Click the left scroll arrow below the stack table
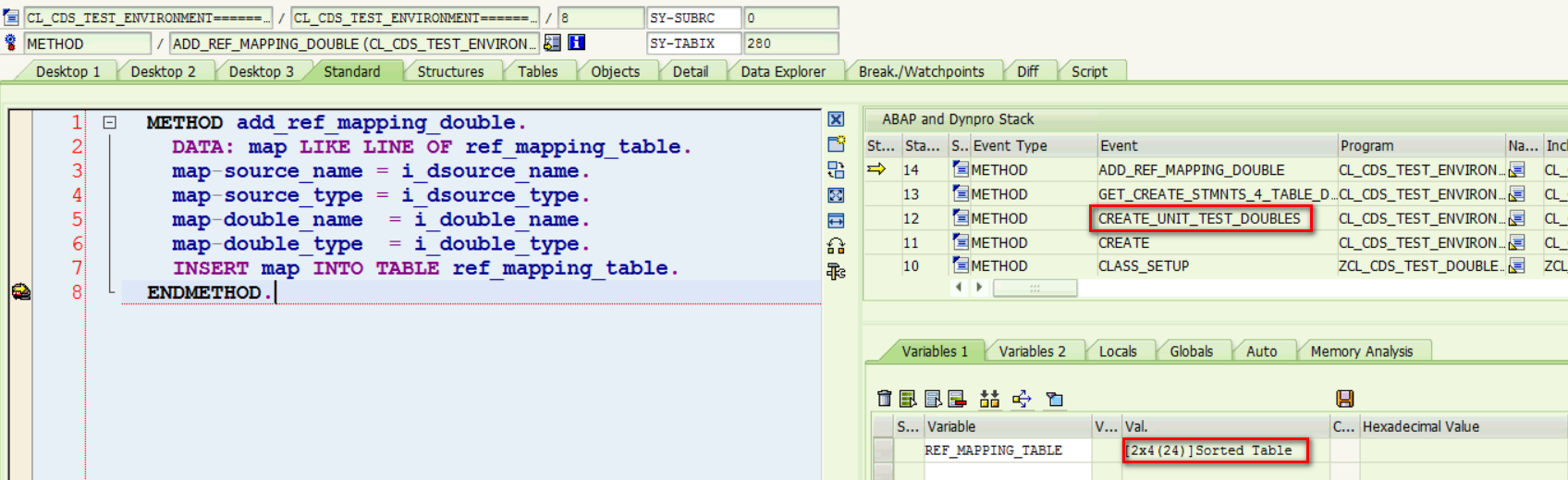 tap(959, 288)
